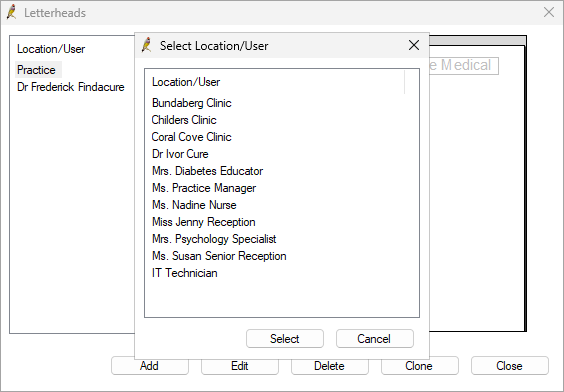Cancel the location selection dialog
This screenshot has width=564, height=392.
[x=375, y=339]
